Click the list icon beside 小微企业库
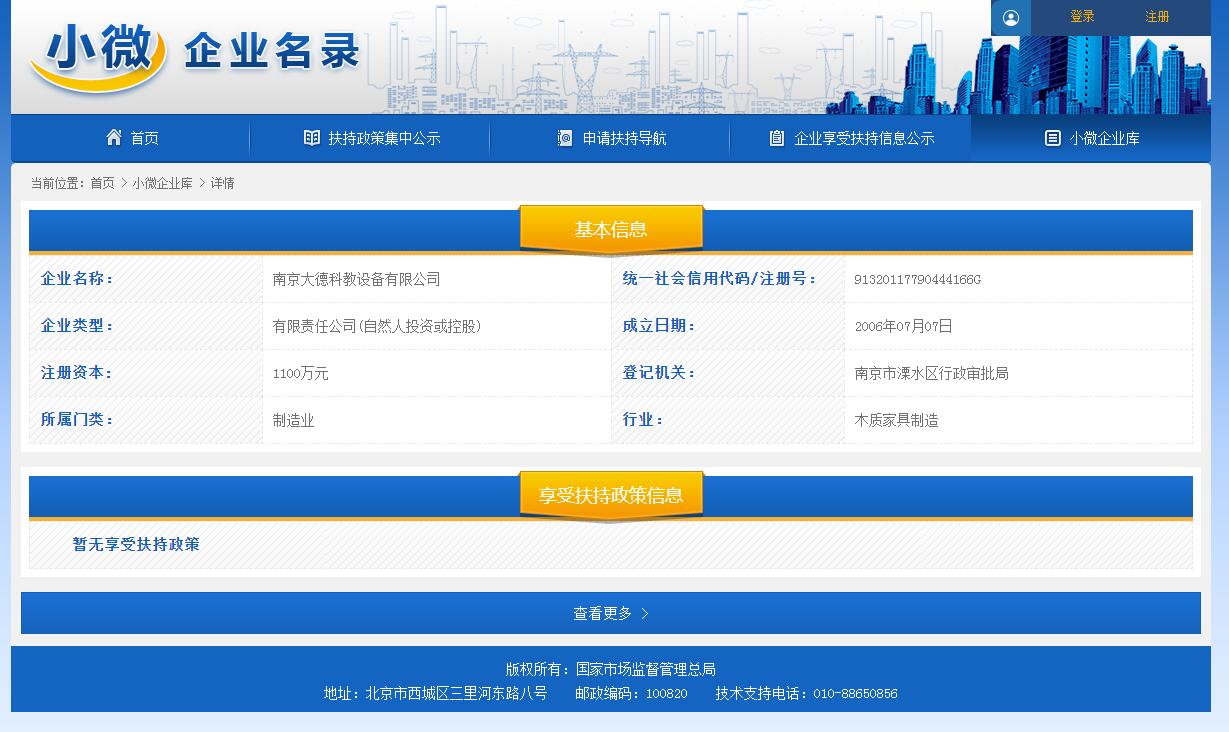This screenshot has height=732, width=1229. click(1052, 138)
